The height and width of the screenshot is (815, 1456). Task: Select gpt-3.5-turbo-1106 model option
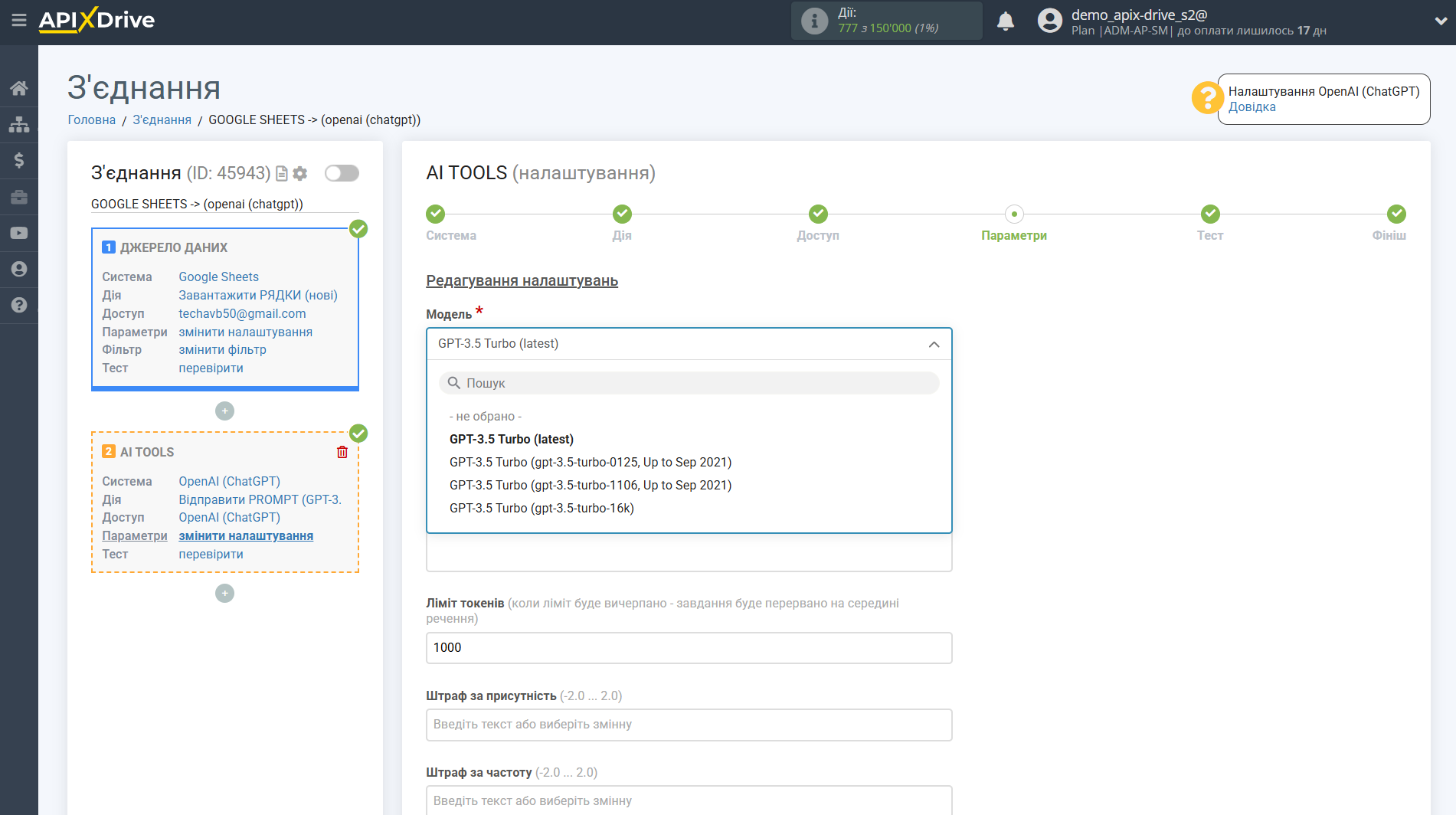590,486
